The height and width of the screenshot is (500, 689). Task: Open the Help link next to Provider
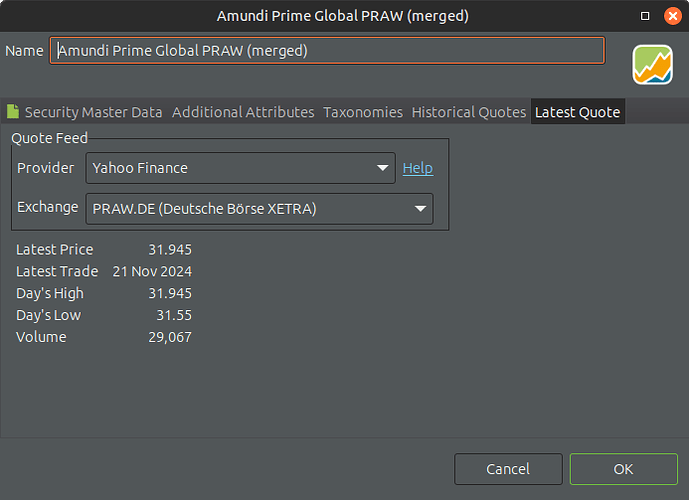418,168
